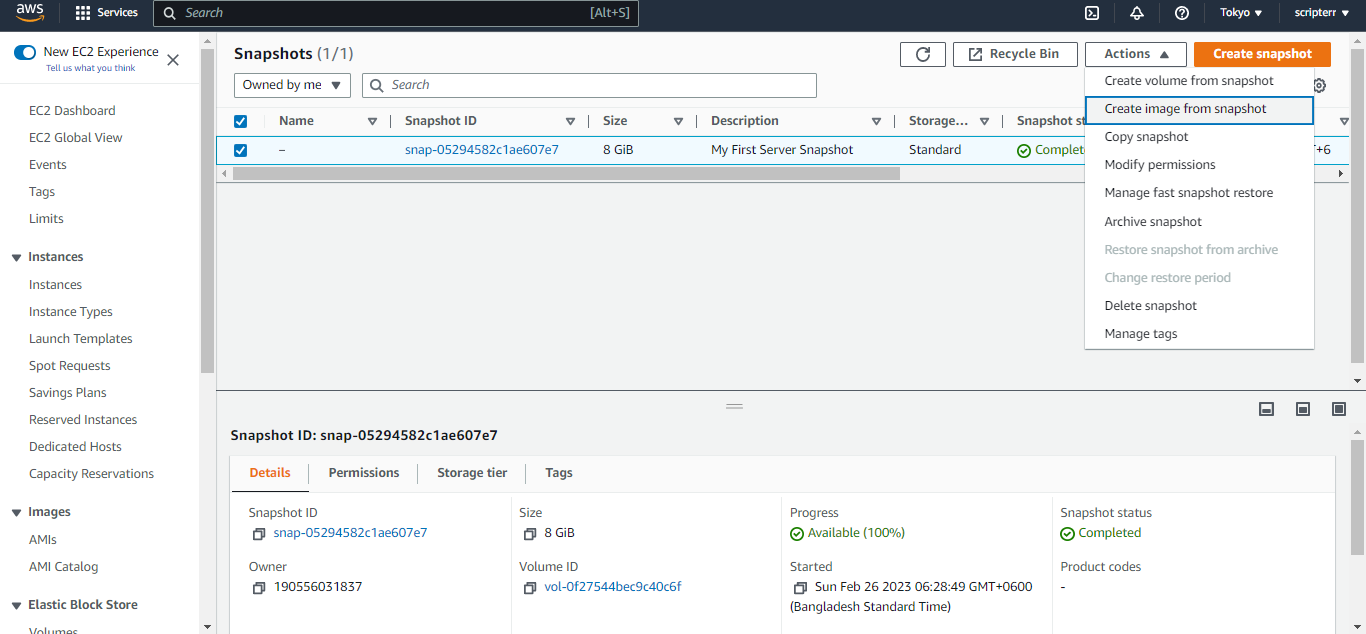
Task: Switch to the Storage tier tab
Action: tap(472, 473)
